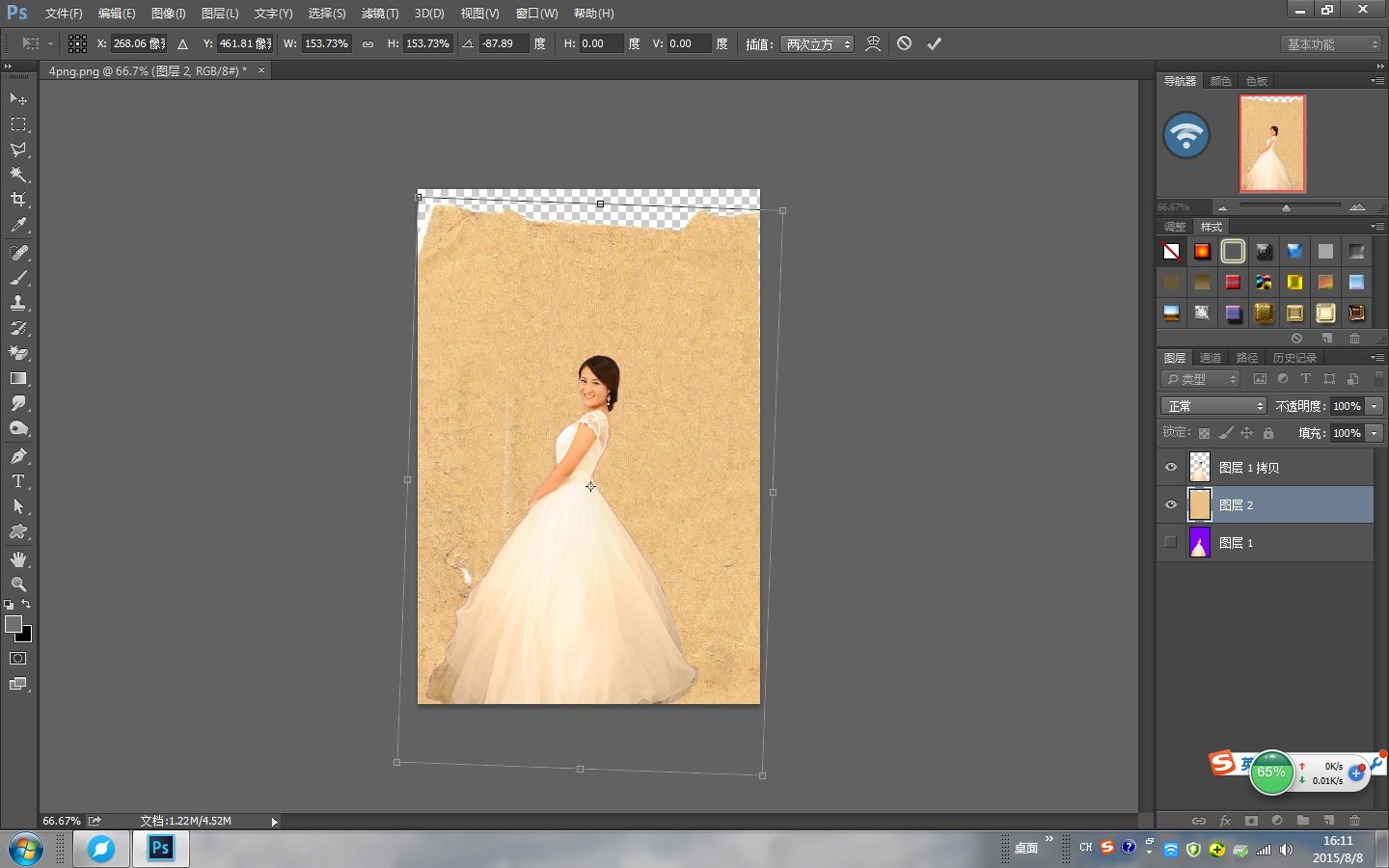Click the Create new layer icon
The width and height of the screenshot is (1389, 868).
click(x=1329, y=821)
